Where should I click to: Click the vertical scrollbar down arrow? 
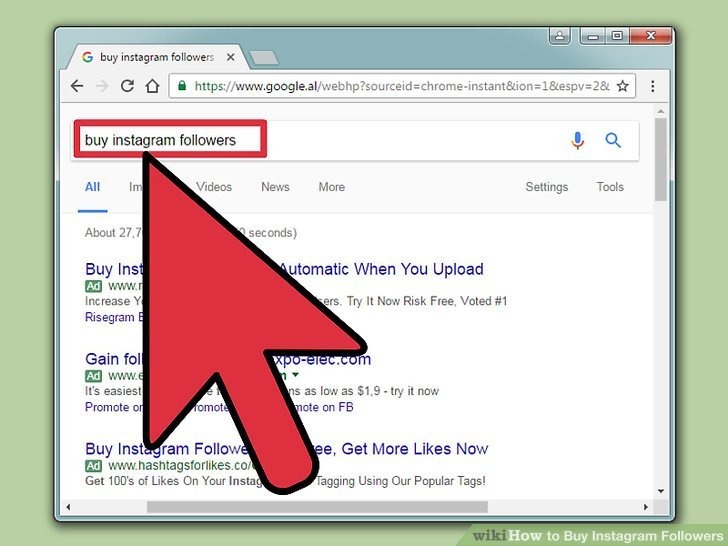click(661, 491)
